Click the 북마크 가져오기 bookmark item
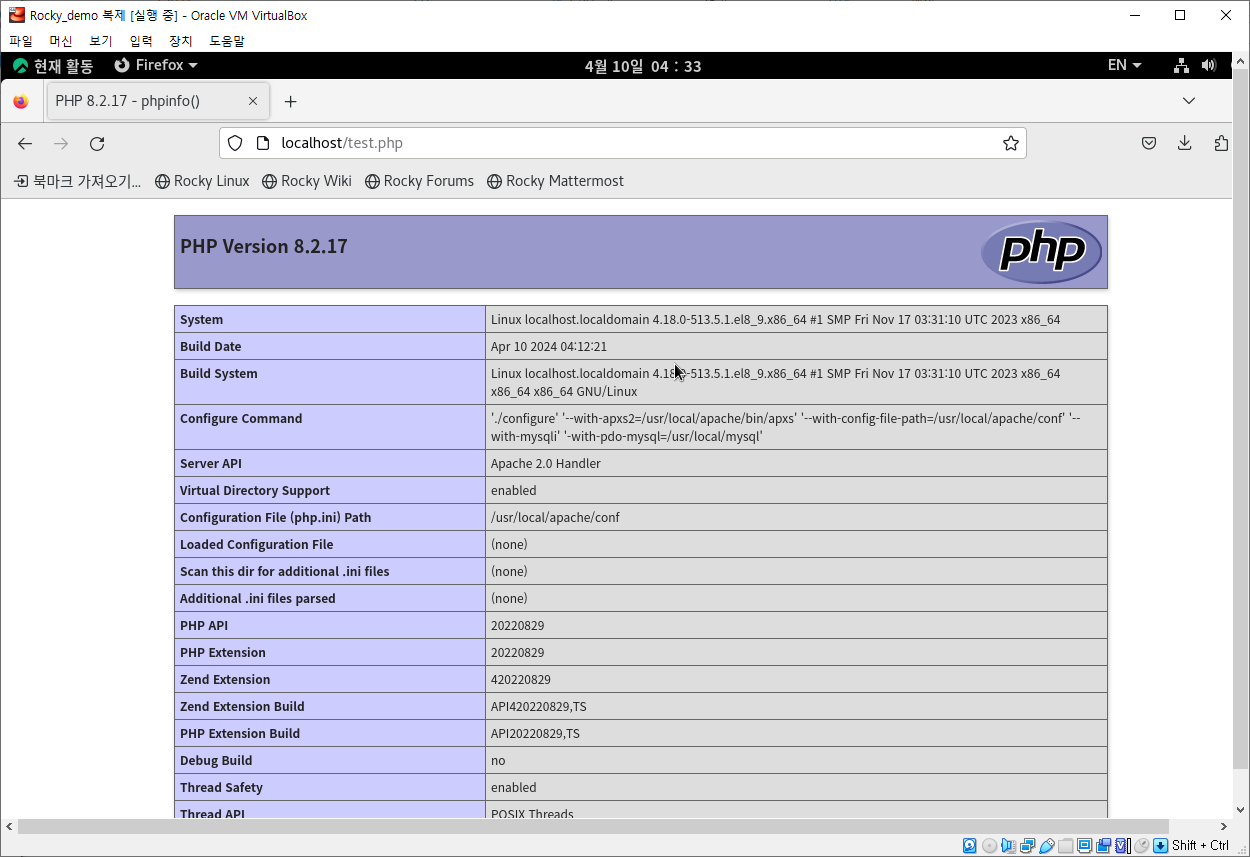The width and height of the screenshot is (1250, 857). coord(77,181)
